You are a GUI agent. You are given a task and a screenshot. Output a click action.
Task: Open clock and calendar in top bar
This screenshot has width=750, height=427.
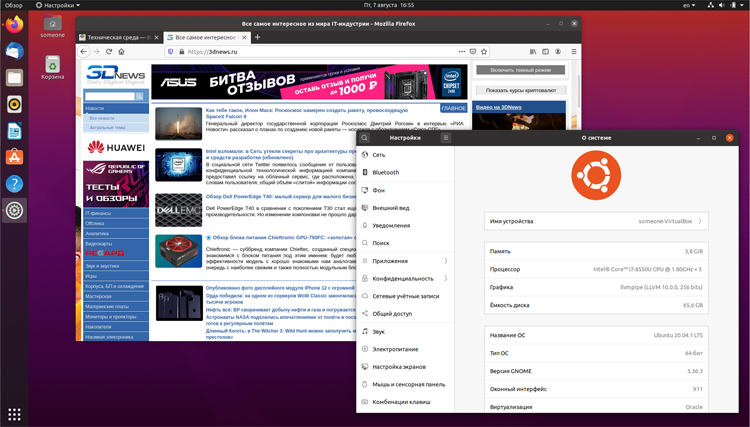click(389, 5)
